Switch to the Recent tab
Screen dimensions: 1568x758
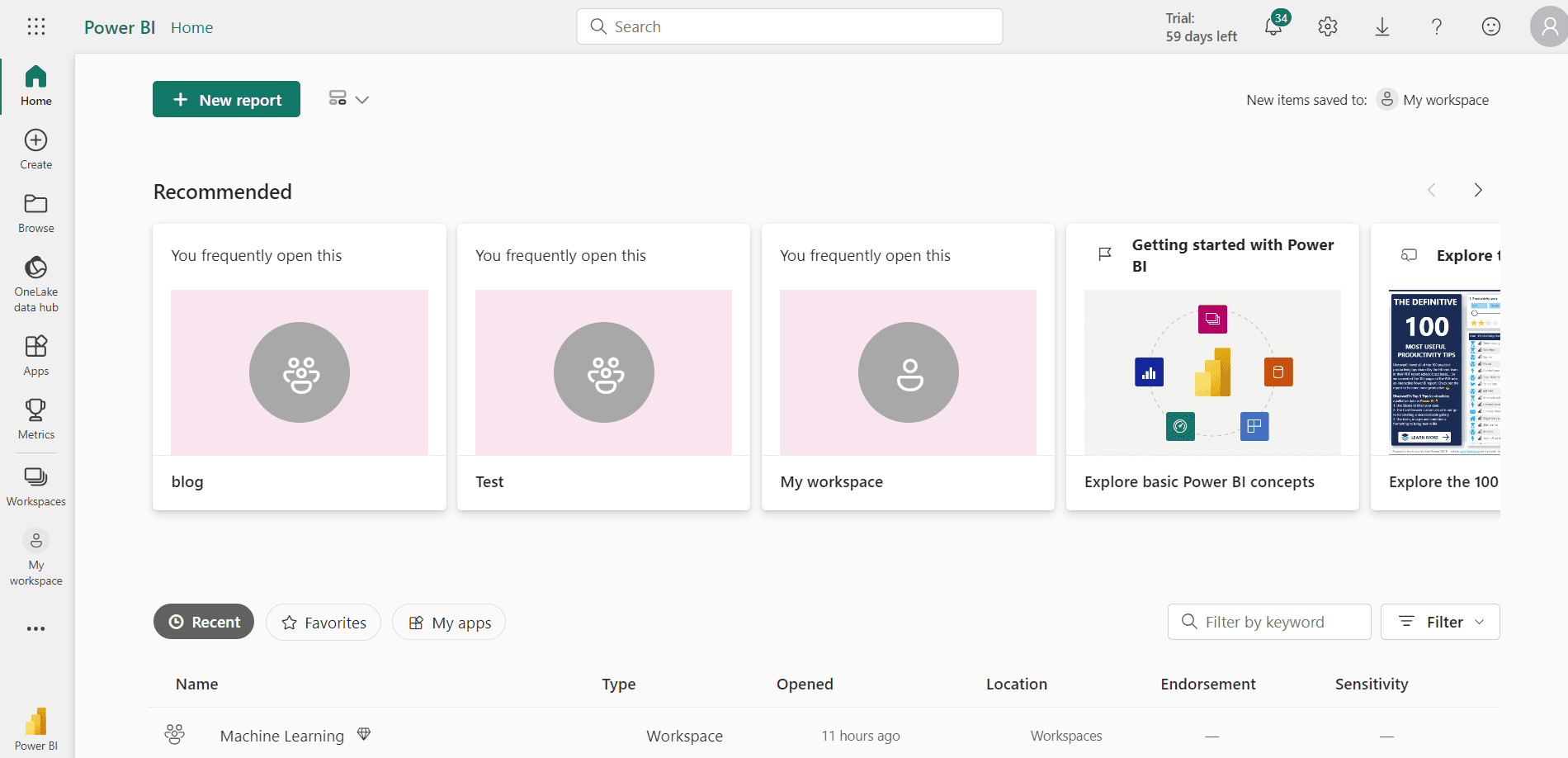tap(204, 622)
